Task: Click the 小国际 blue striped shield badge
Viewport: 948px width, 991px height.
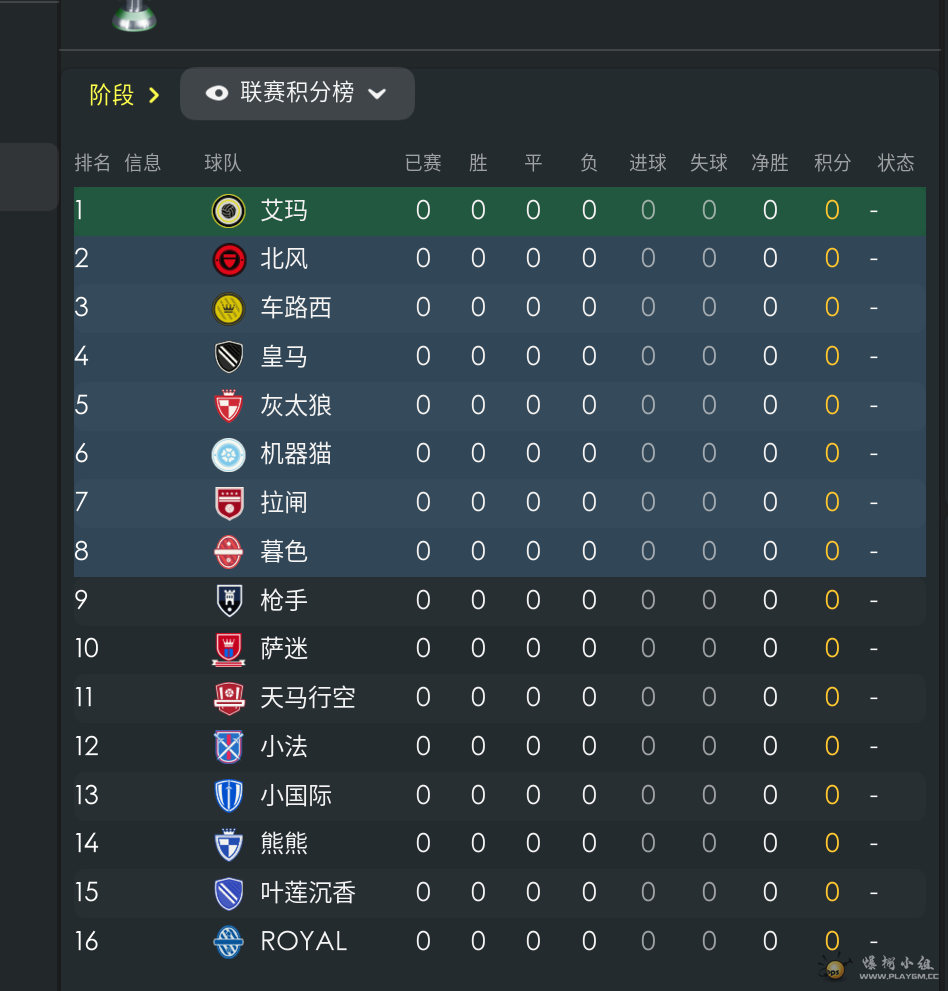Action: point(228,795)
